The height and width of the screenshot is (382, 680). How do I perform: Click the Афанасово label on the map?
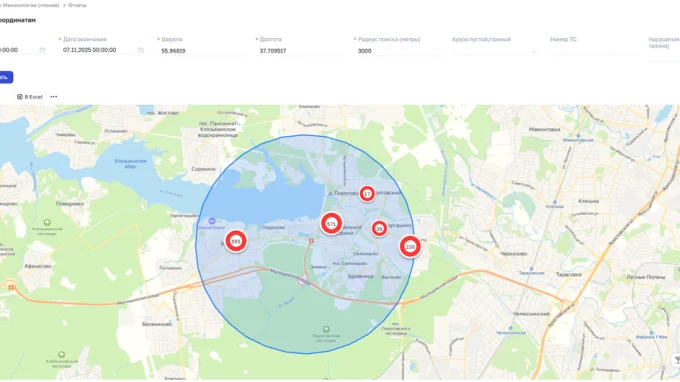[38, 266]
